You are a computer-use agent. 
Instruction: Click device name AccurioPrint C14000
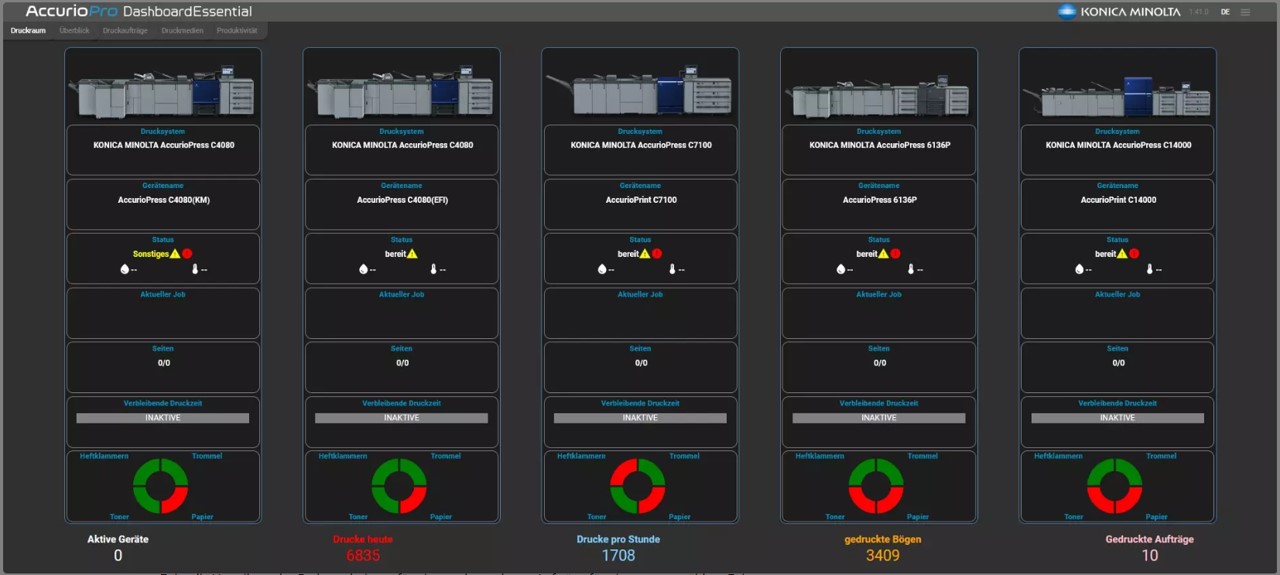tap(1118, 200)
